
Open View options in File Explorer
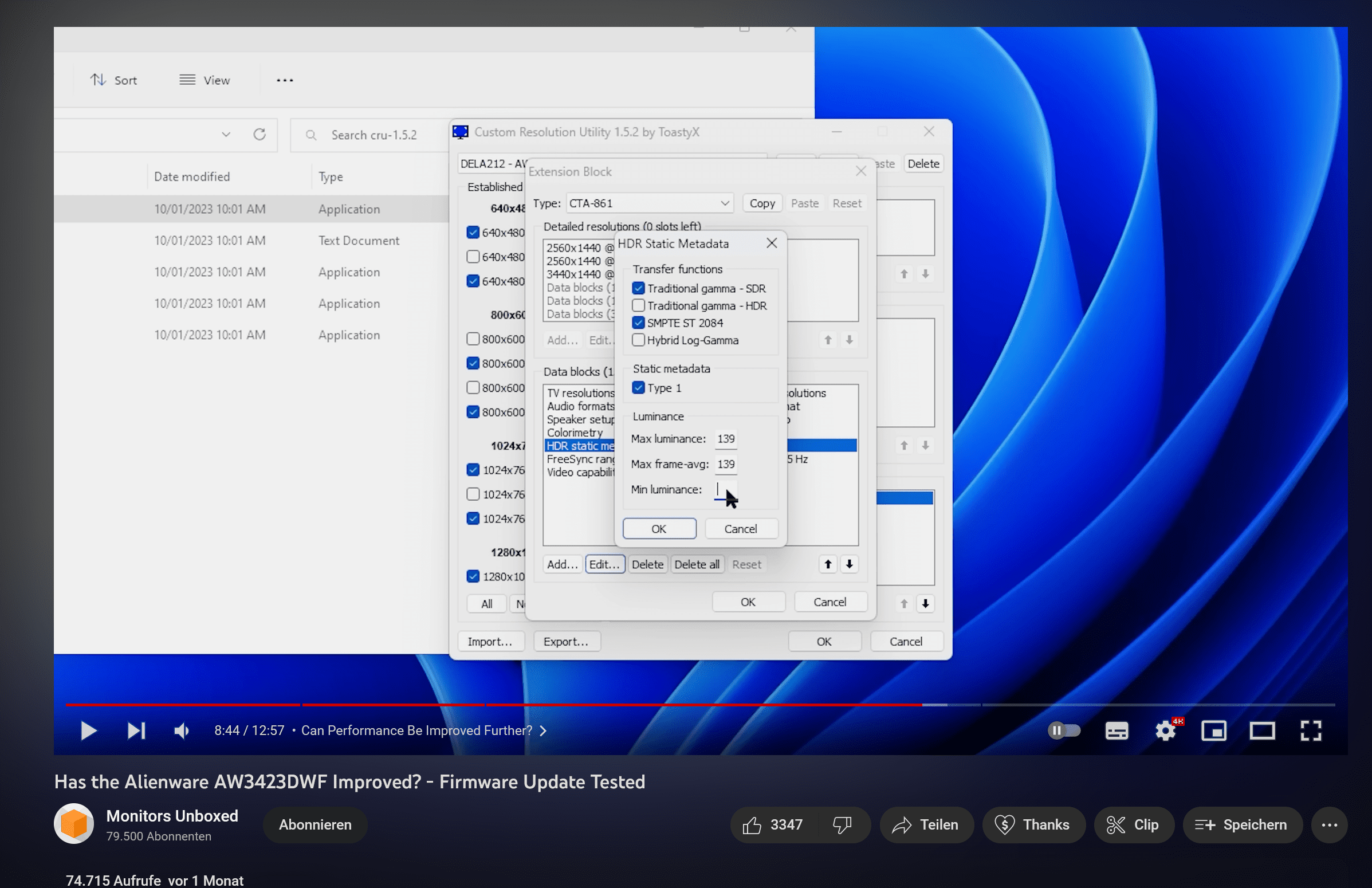pos(205,80)
